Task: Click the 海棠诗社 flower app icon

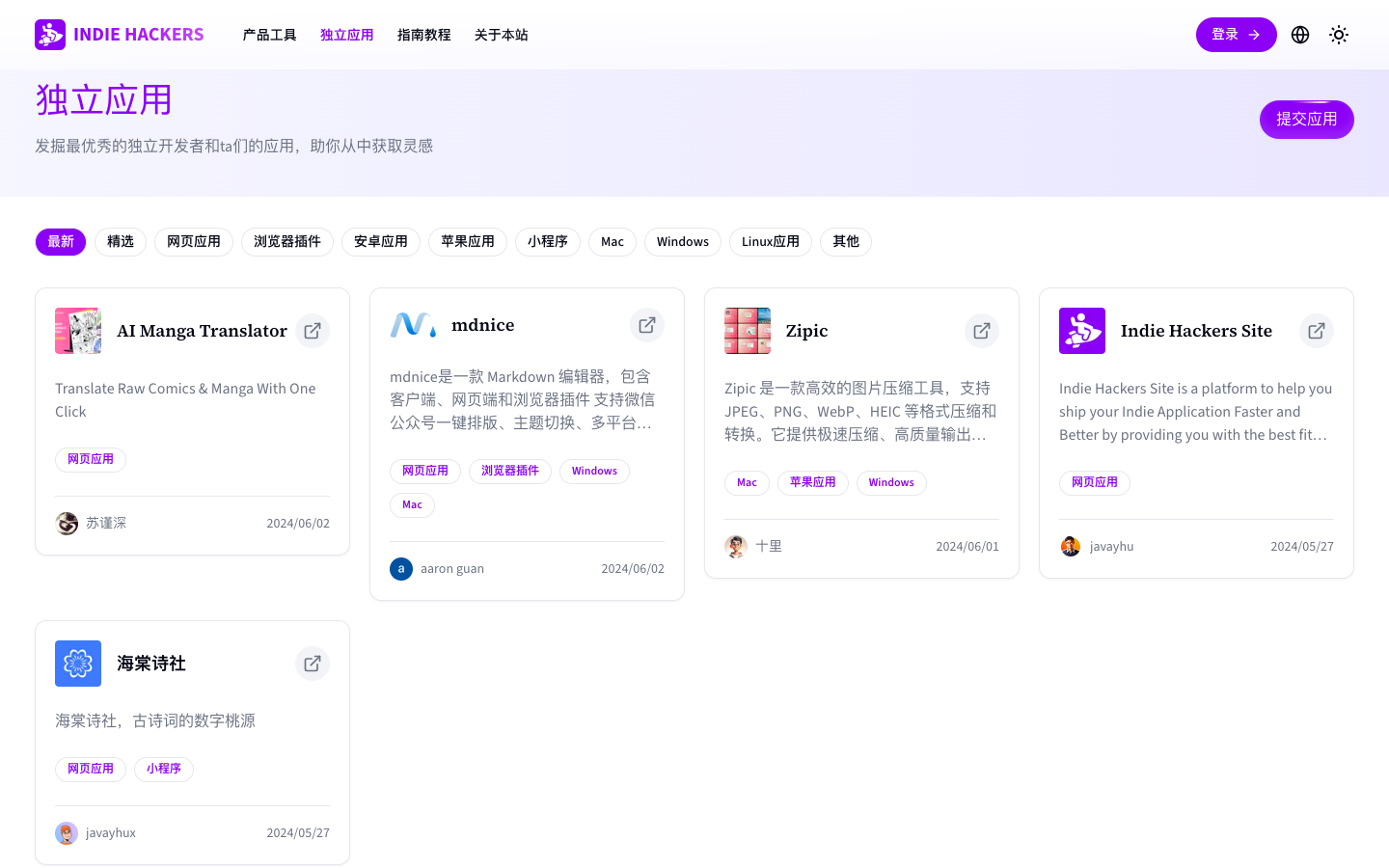Action: 78,664
